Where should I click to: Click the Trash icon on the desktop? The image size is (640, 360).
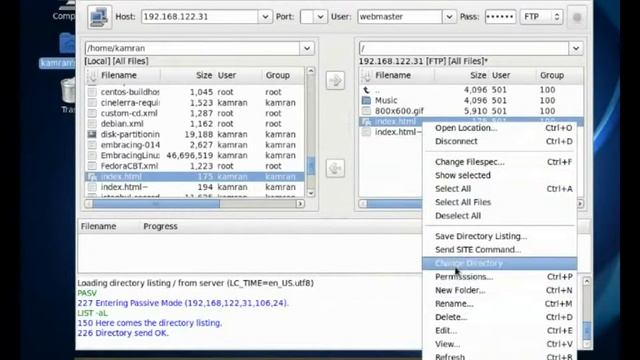click(68, 91)
